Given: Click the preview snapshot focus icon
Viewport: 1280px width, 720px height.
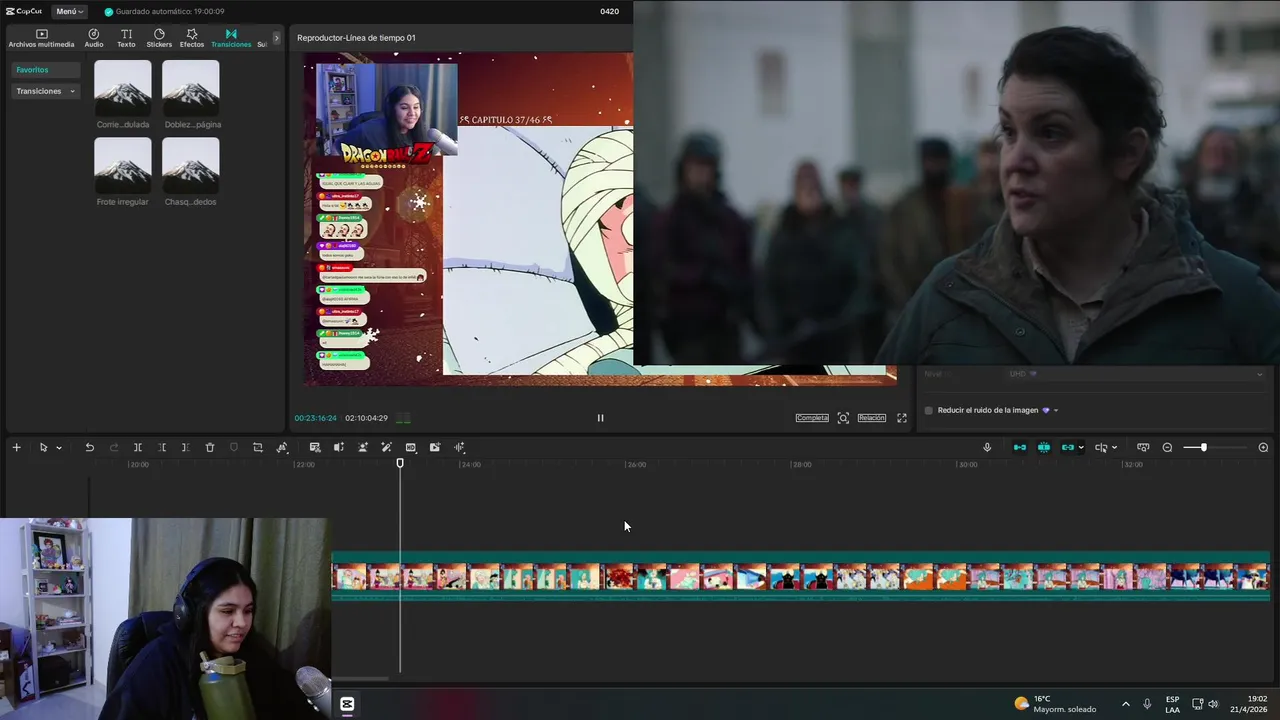Looking at the screenshot, I should 843,418.
